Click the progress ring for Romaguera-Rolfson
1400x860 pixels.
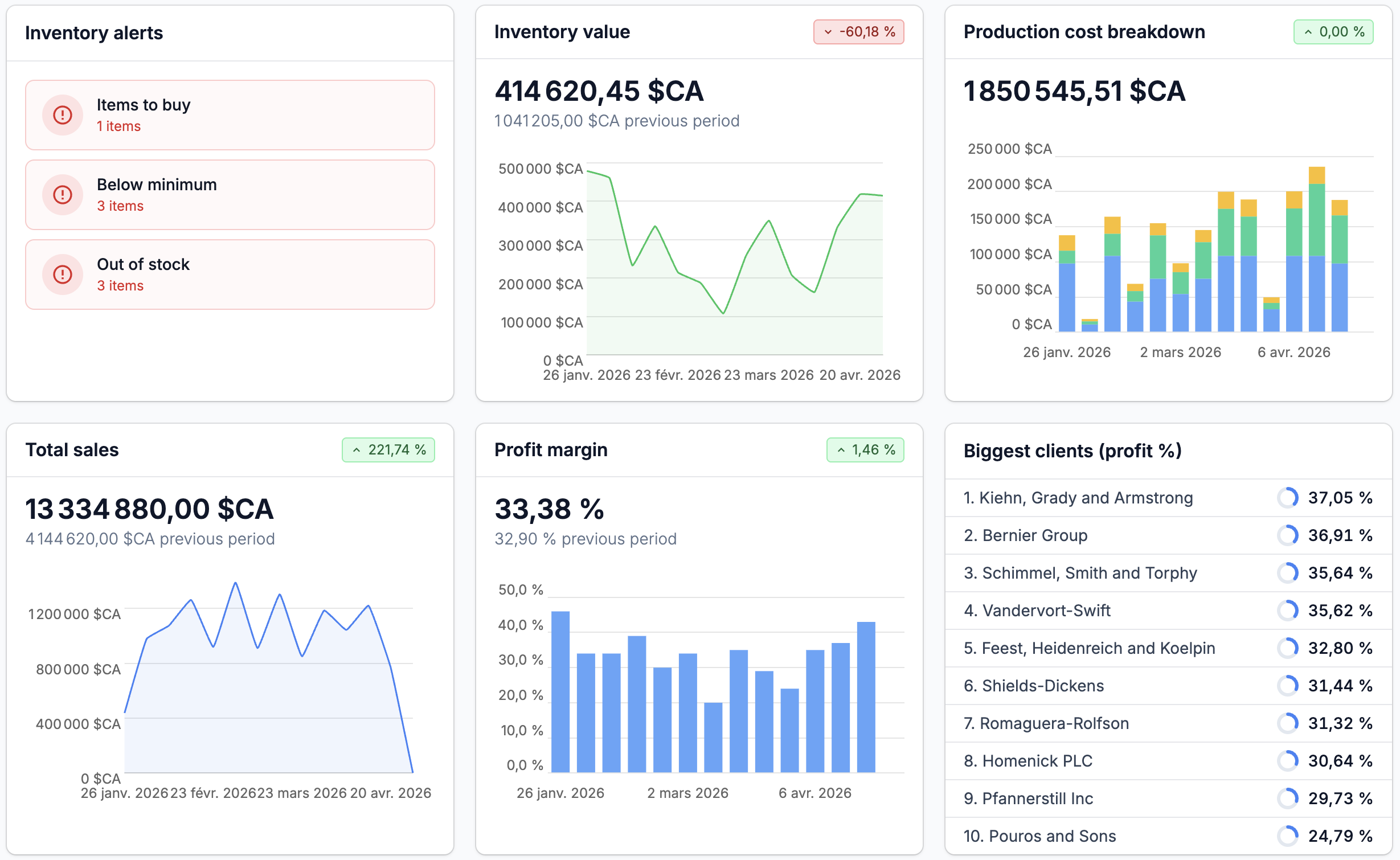click(x=1287, y=723)
